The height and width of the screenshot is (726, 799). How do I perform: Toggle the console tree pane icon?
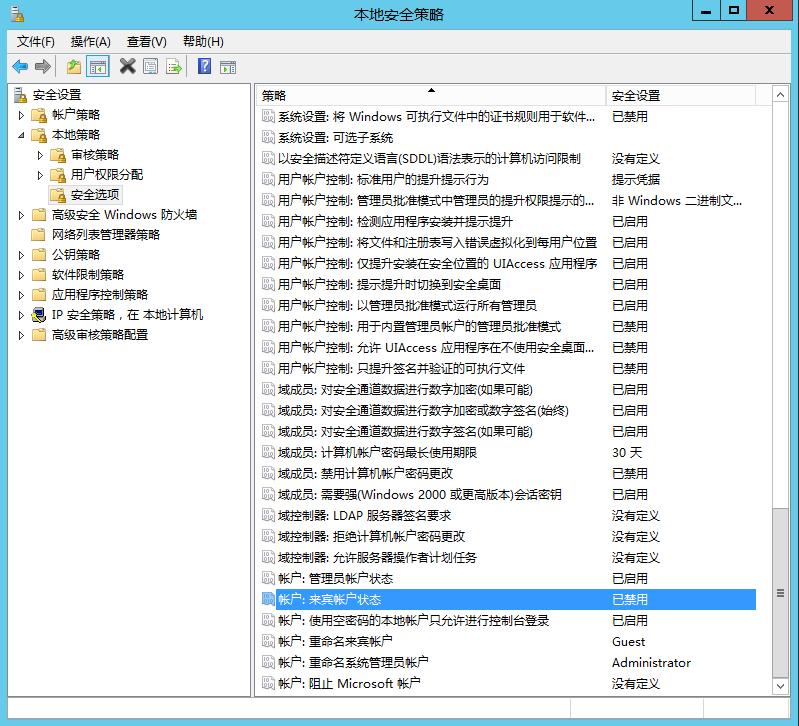tap(98, 67)
